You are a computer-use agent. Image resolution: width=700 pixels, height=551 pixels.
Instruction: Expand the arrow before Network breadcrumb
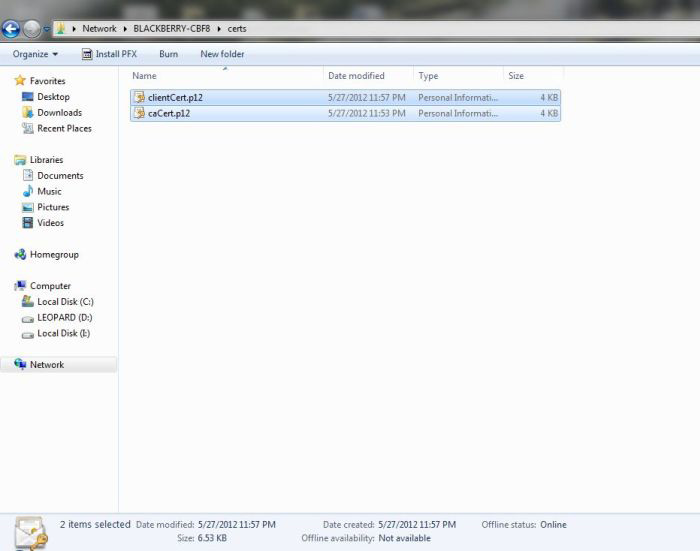pos(74,29)
